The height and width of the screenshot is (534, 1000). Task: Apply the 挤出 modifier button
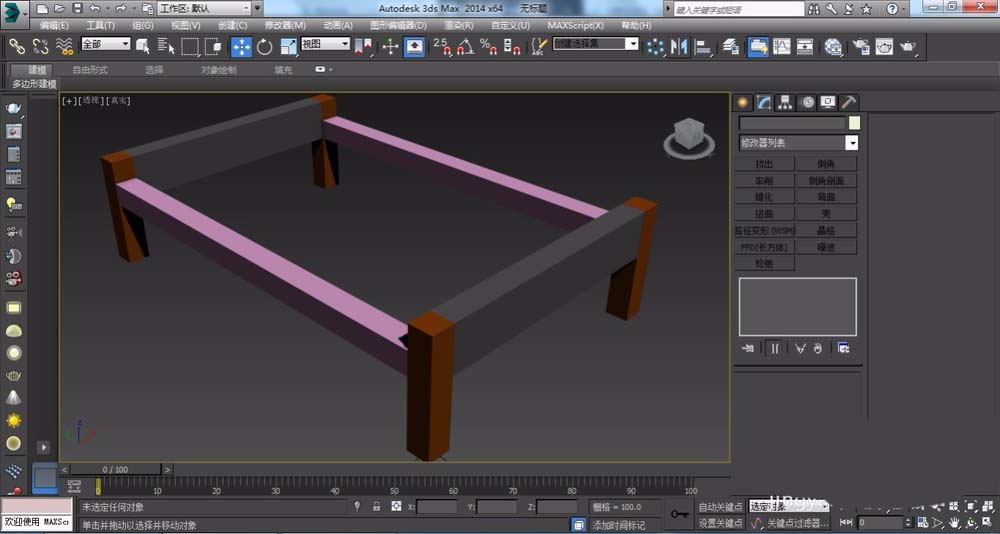pyautogui.click(x=764, y=164)
